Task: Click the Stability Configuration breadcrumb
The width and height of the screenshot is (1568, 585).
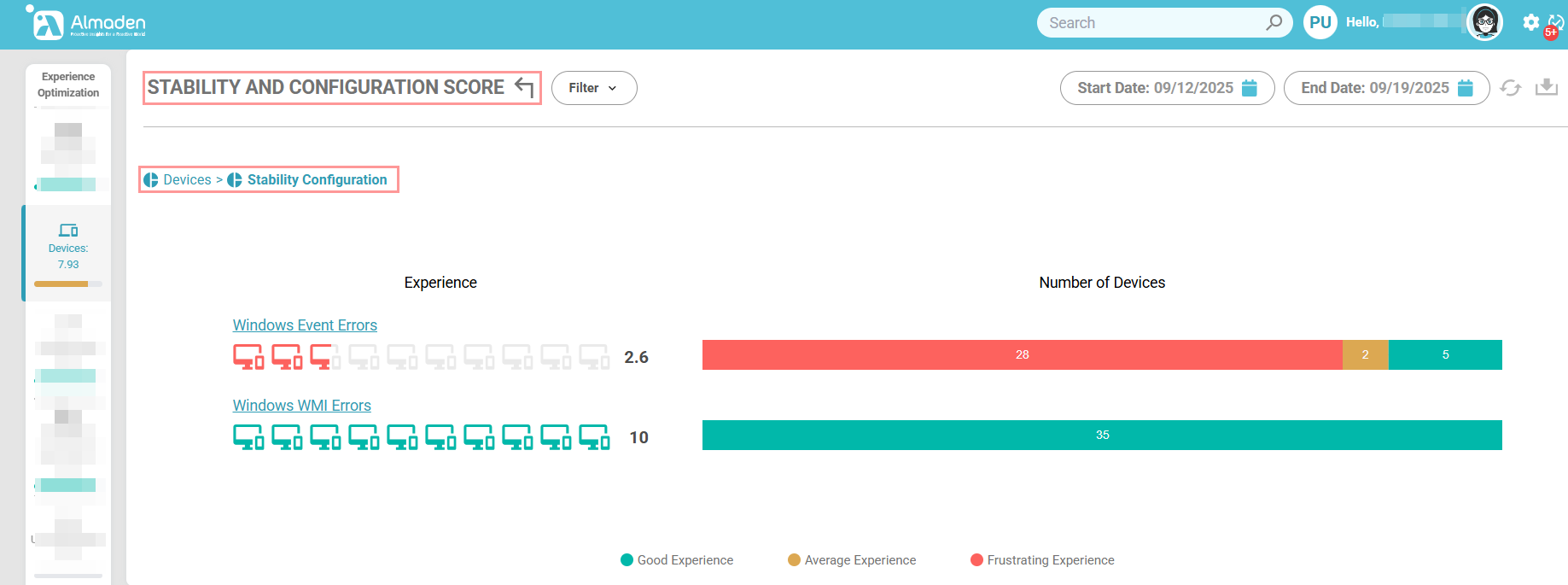Action: point(318,180)
